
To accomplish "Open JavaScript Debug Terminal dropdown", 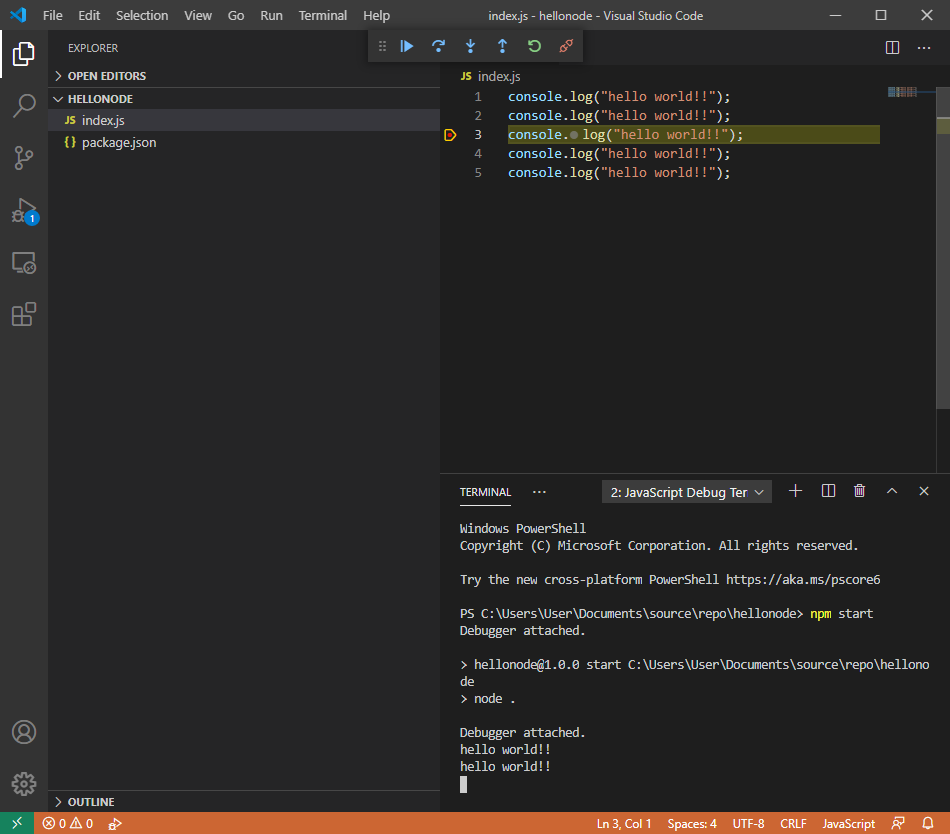I will (x=686, y=492).
